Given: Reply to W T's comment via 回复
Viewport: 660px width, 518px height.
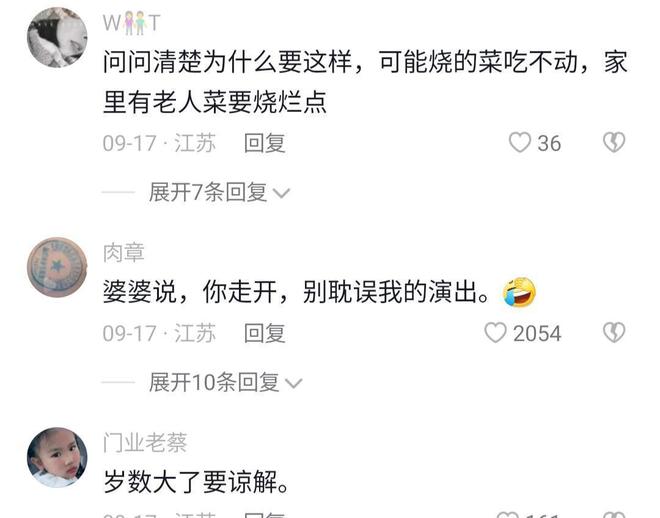Looking at the screenshot, I should (265, 143).
